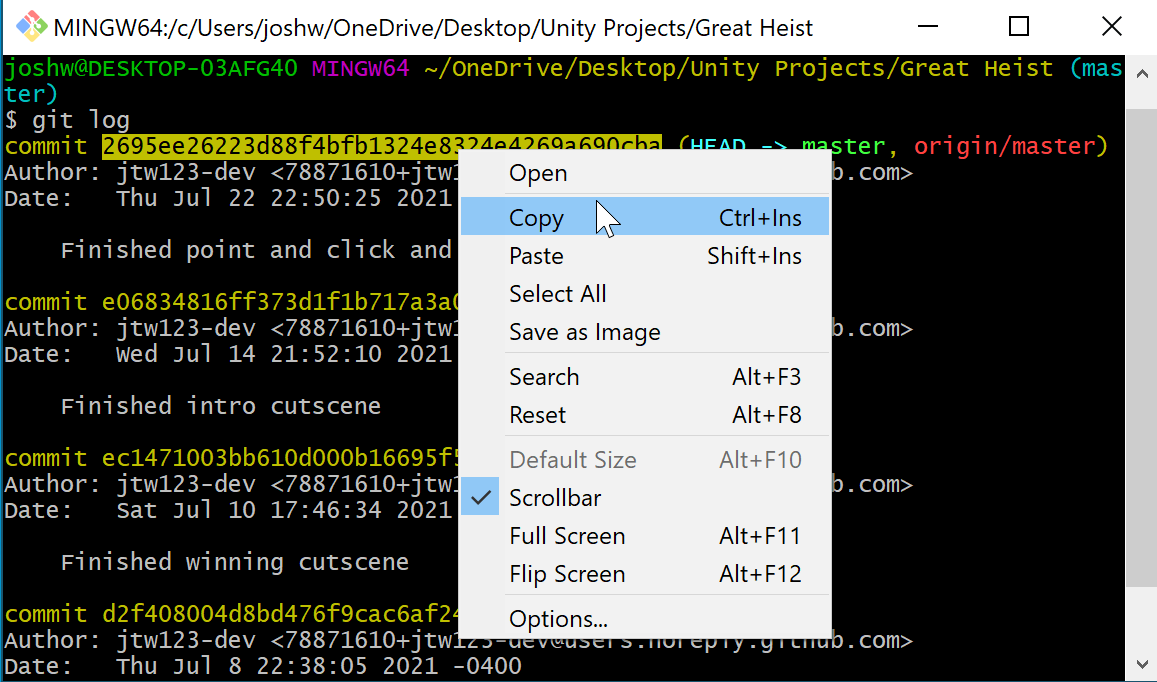Choose "Open" at the top of context menu
Viewport: 1157px width, 682px height.
click(x=538, y=173)
